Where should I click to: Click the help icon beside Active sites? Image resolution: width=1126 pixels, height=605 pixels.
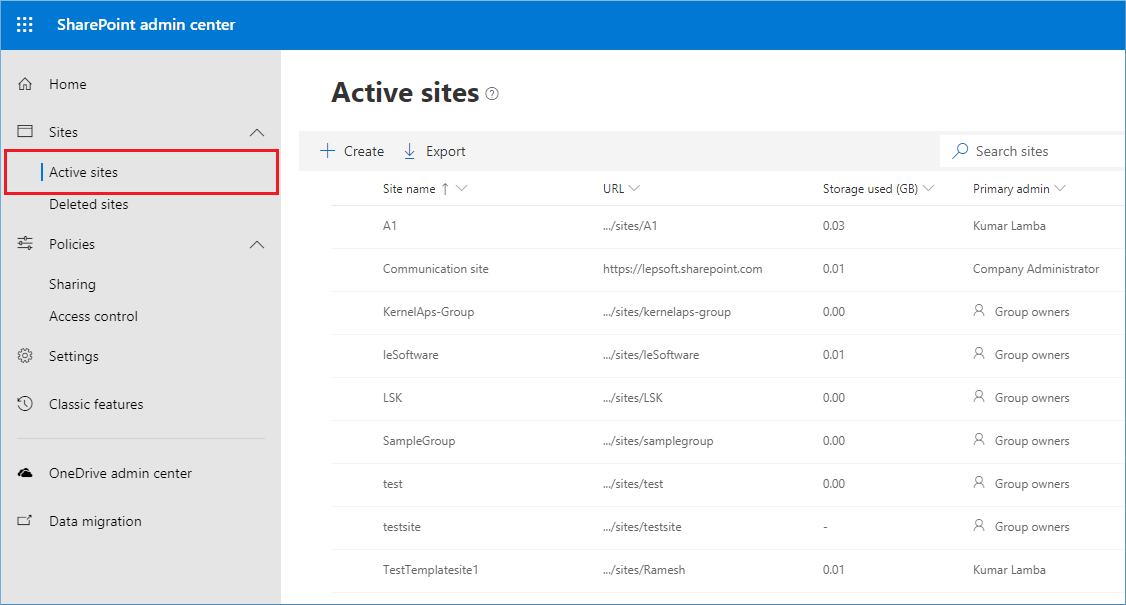coord(492,93)
